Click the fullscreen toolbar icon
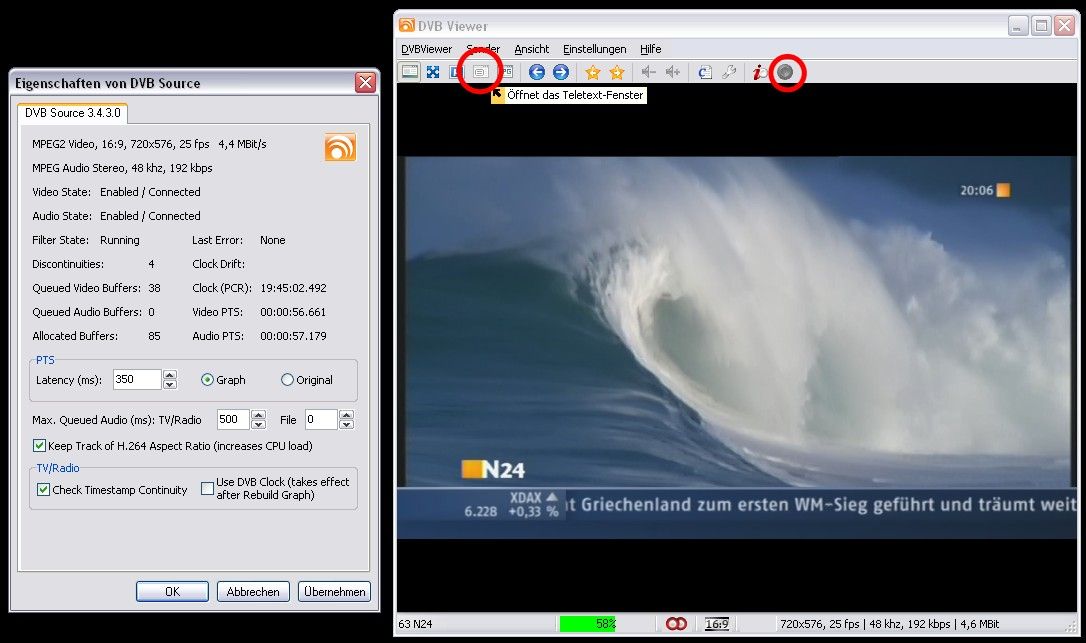Viewport: 1086px width, 643px height. (434, 72)
